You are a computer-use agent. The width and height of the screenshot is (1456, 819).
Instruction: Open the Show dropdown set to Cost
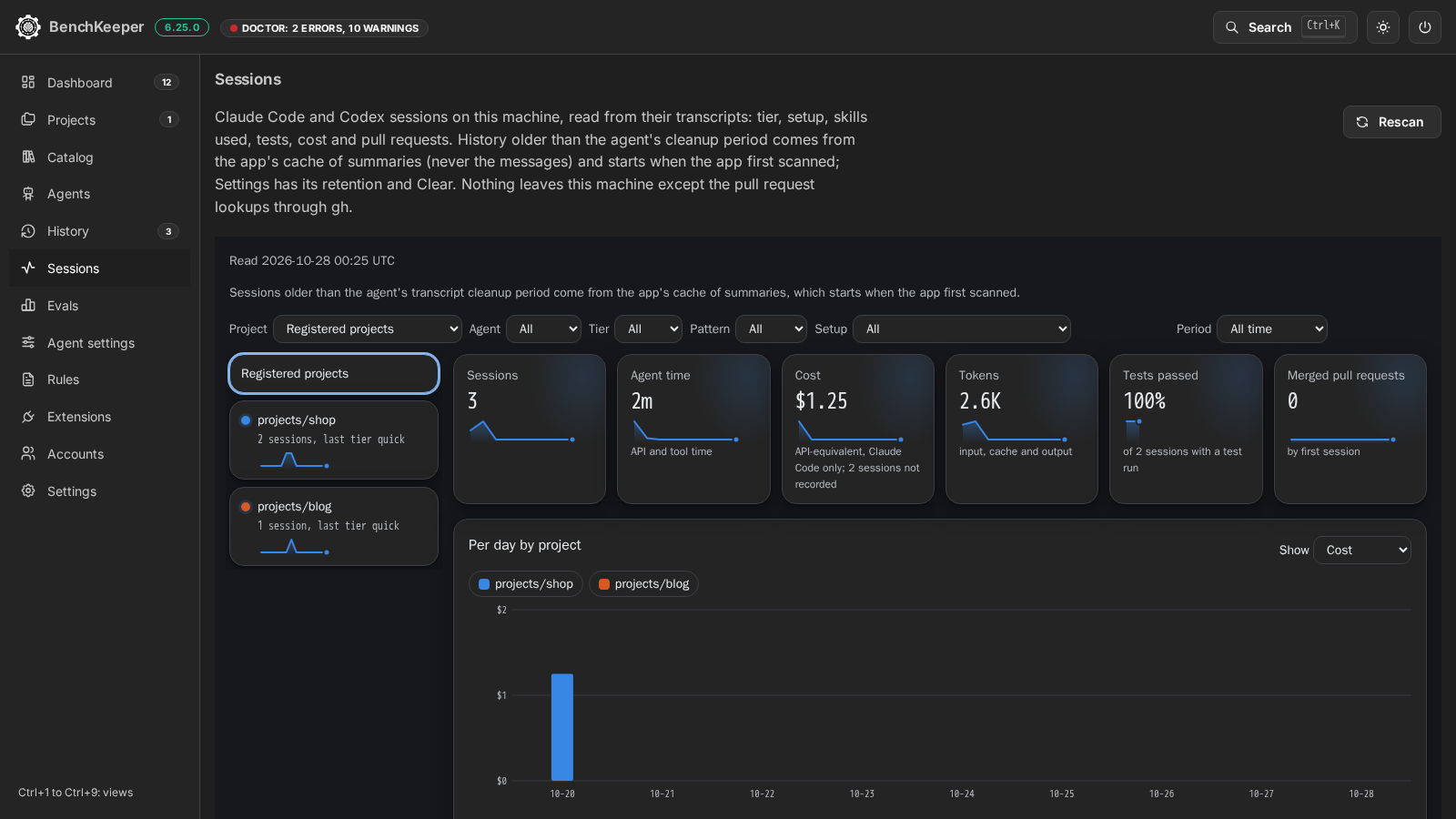[1362, 550]
